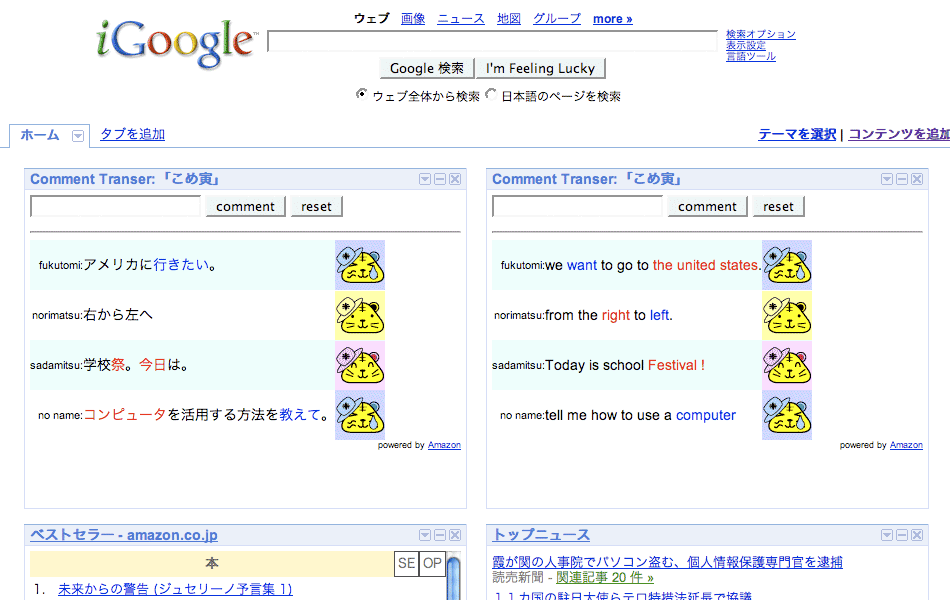This screenshot has width=950, height=600.
Task: Click the I'm Feeling Lucky button
Action: tap(540, 68)
